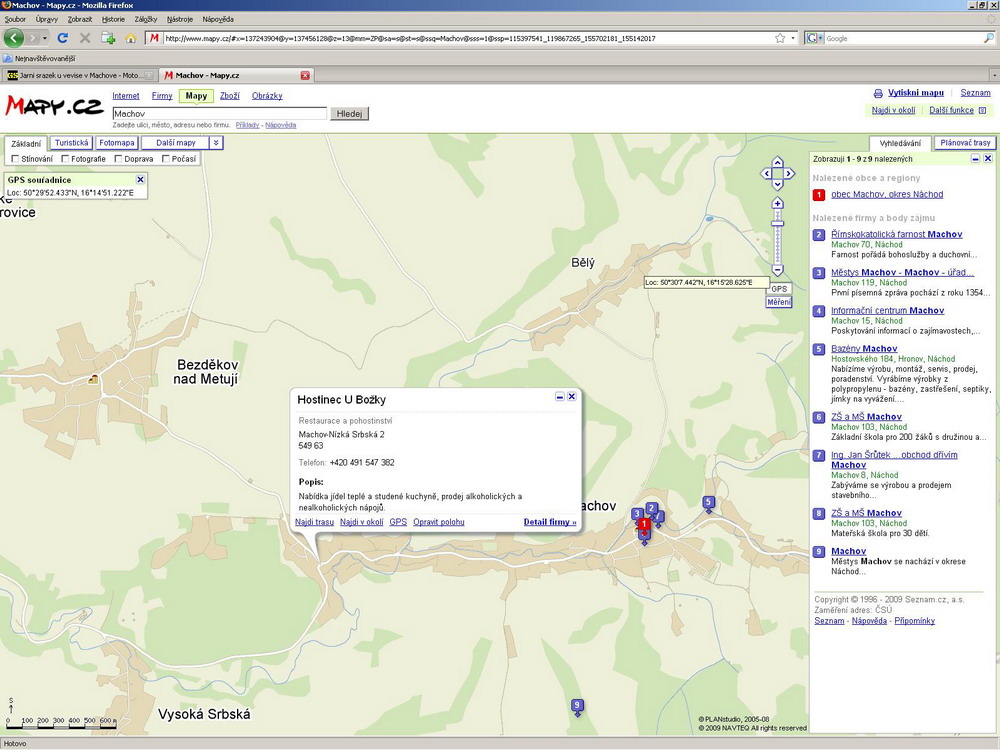Screen dimensions: 1000x750
Task: Open Detail firmy link in popup
Action: [550, 522]
